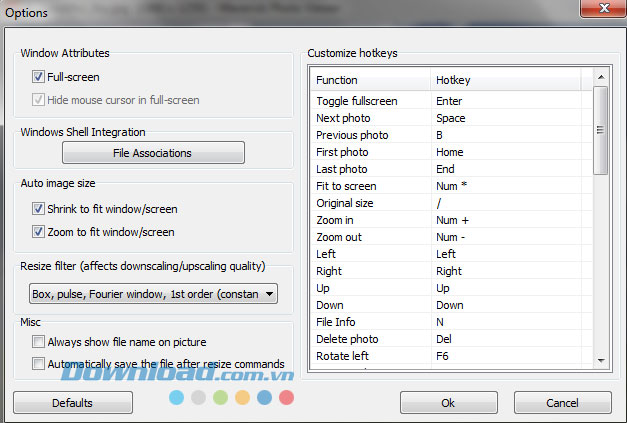
Task: Uncheck Shrink to fit window/screen
Action: 38,209
